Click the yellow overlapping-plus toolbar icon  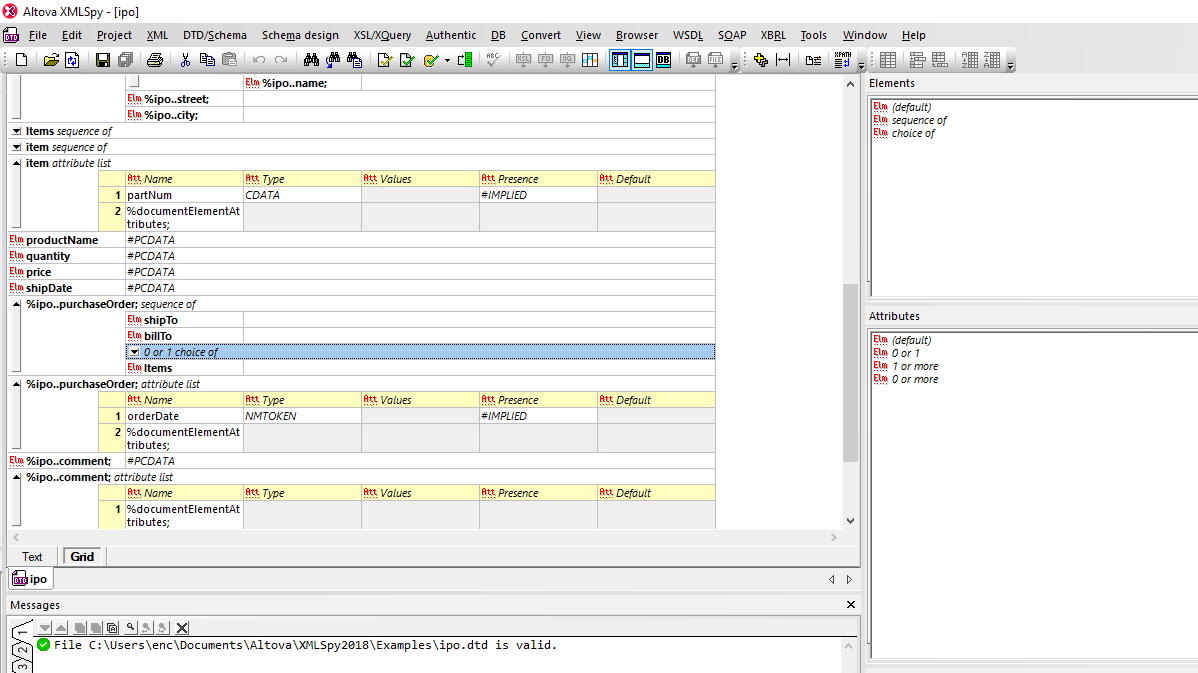[760, 60]
